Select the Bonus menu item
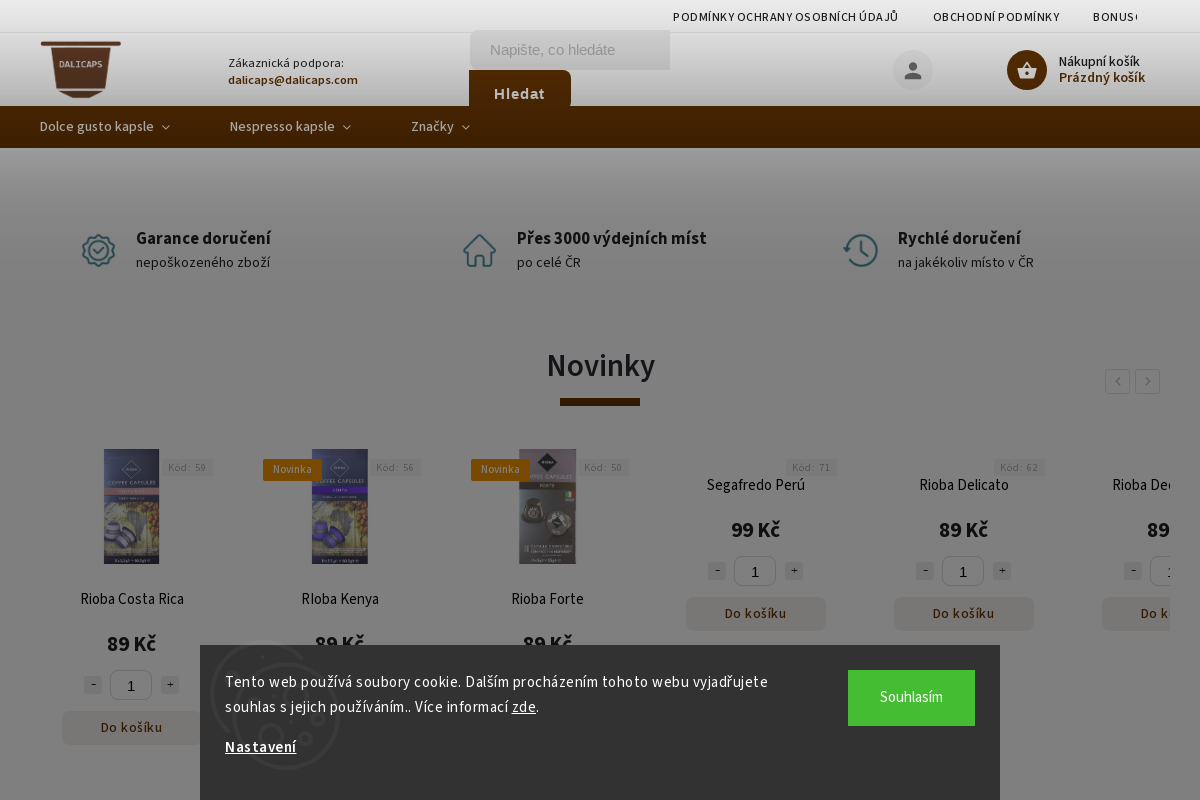 pos(1113,16)
